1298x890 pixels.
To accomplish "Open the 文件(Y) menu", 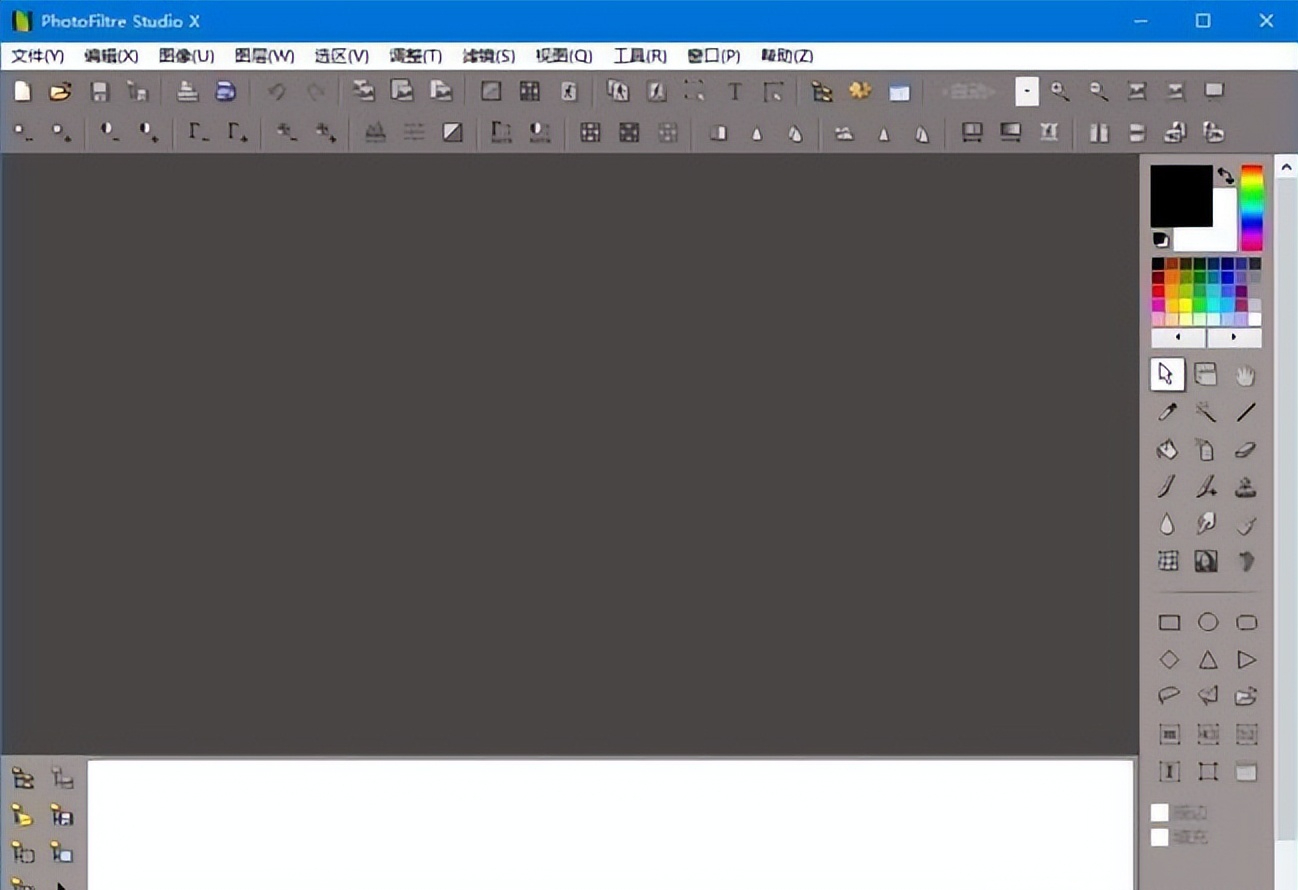I will [37, 56].
